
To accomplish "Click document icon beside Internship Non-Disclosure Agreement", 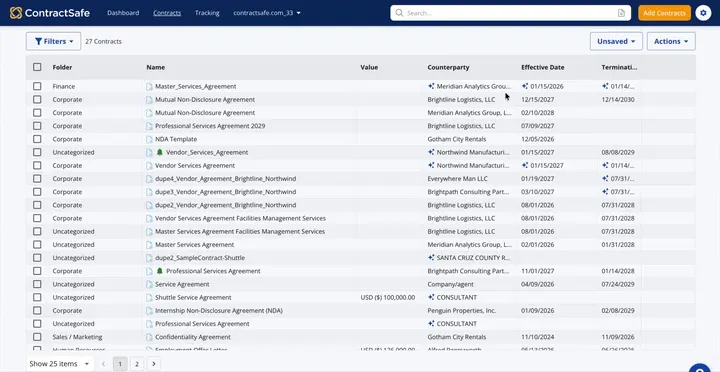I will pos(149,311).
